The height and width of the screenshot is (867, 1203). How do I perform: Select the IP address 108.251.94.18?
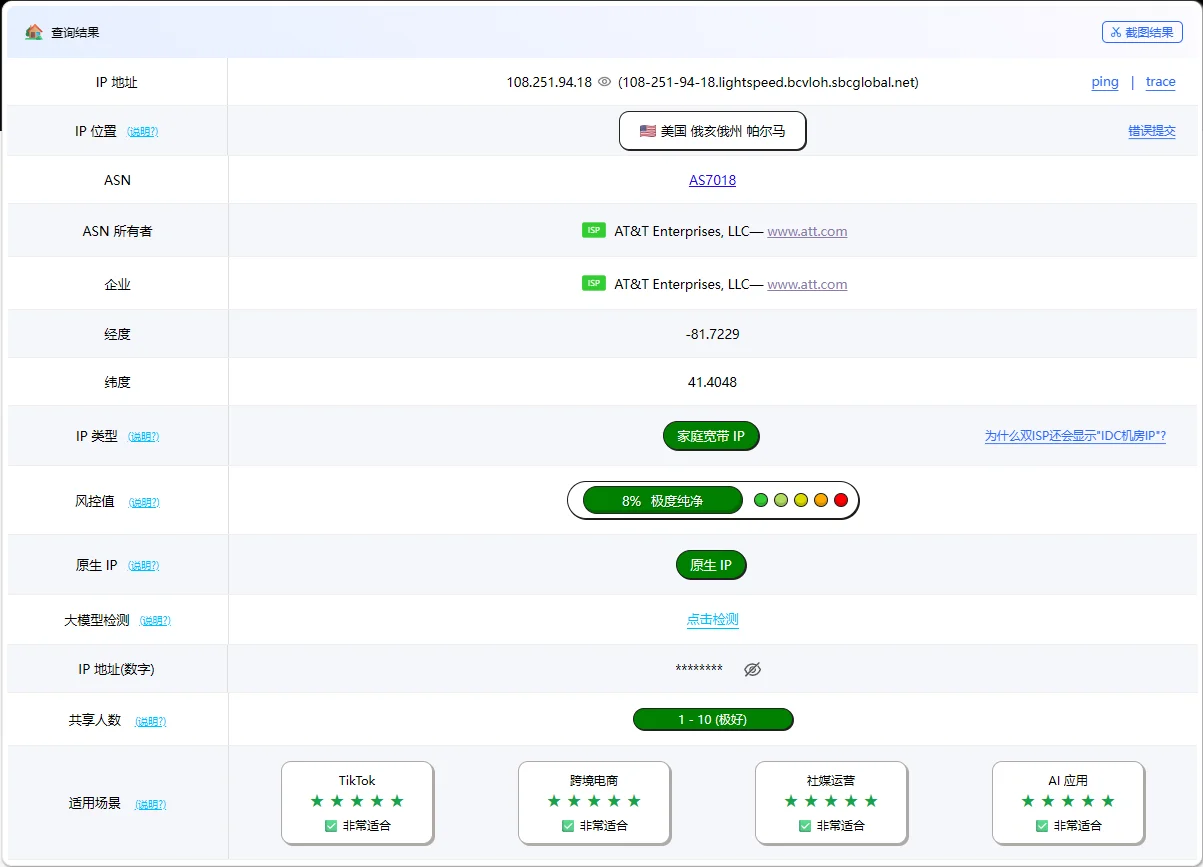(549, 82)
